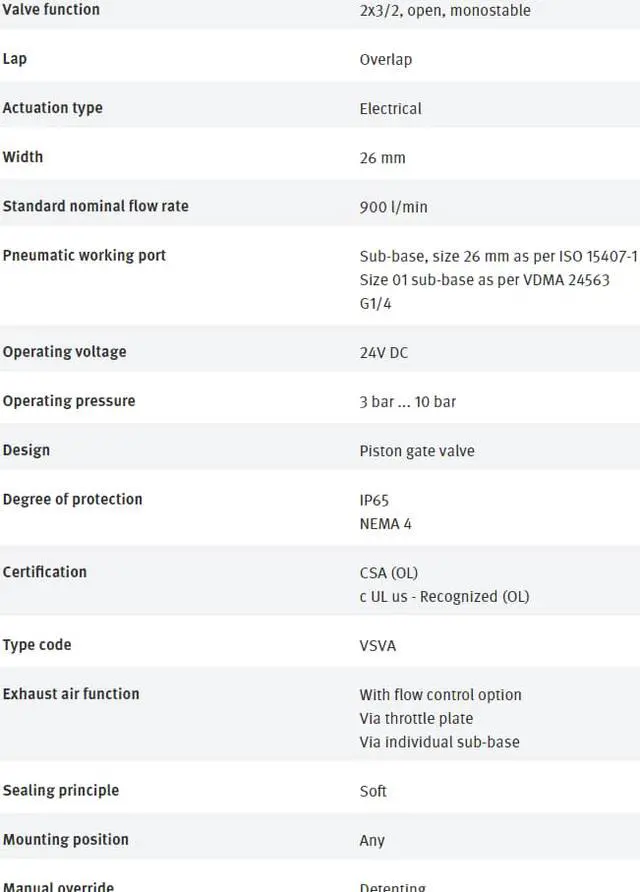Select the 'Via throttle plate' exhaust option text
The height and width of the screenshot is (892, 640).
pyautogui.click(x=416, y=718)
